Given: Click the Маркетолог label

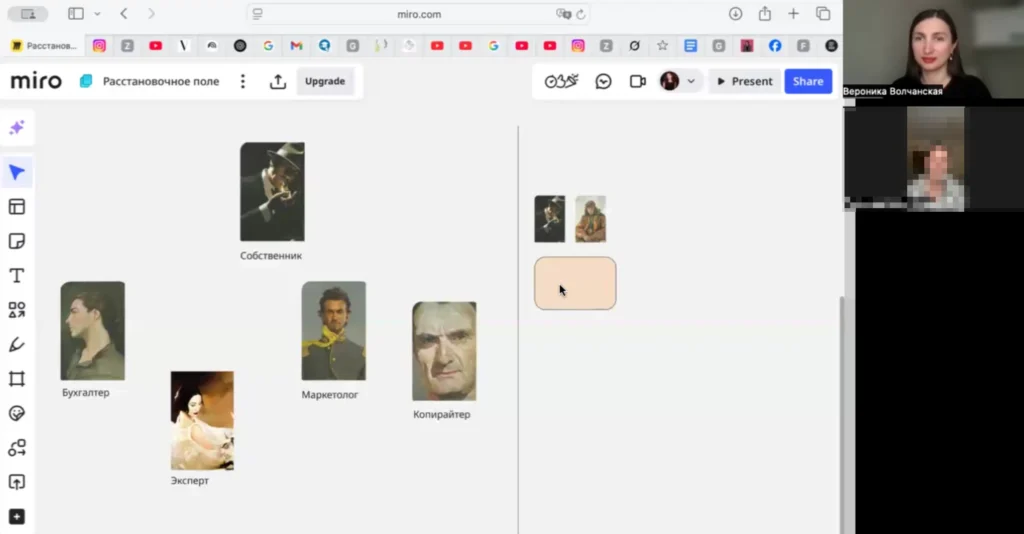Looking at the screenshot, I should (x=330, y=394).
